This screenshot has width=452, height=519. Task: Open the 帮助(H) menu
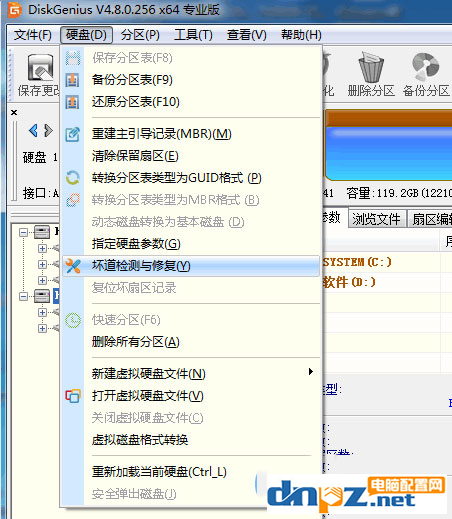pyautogui.click(x=301, y=35)
